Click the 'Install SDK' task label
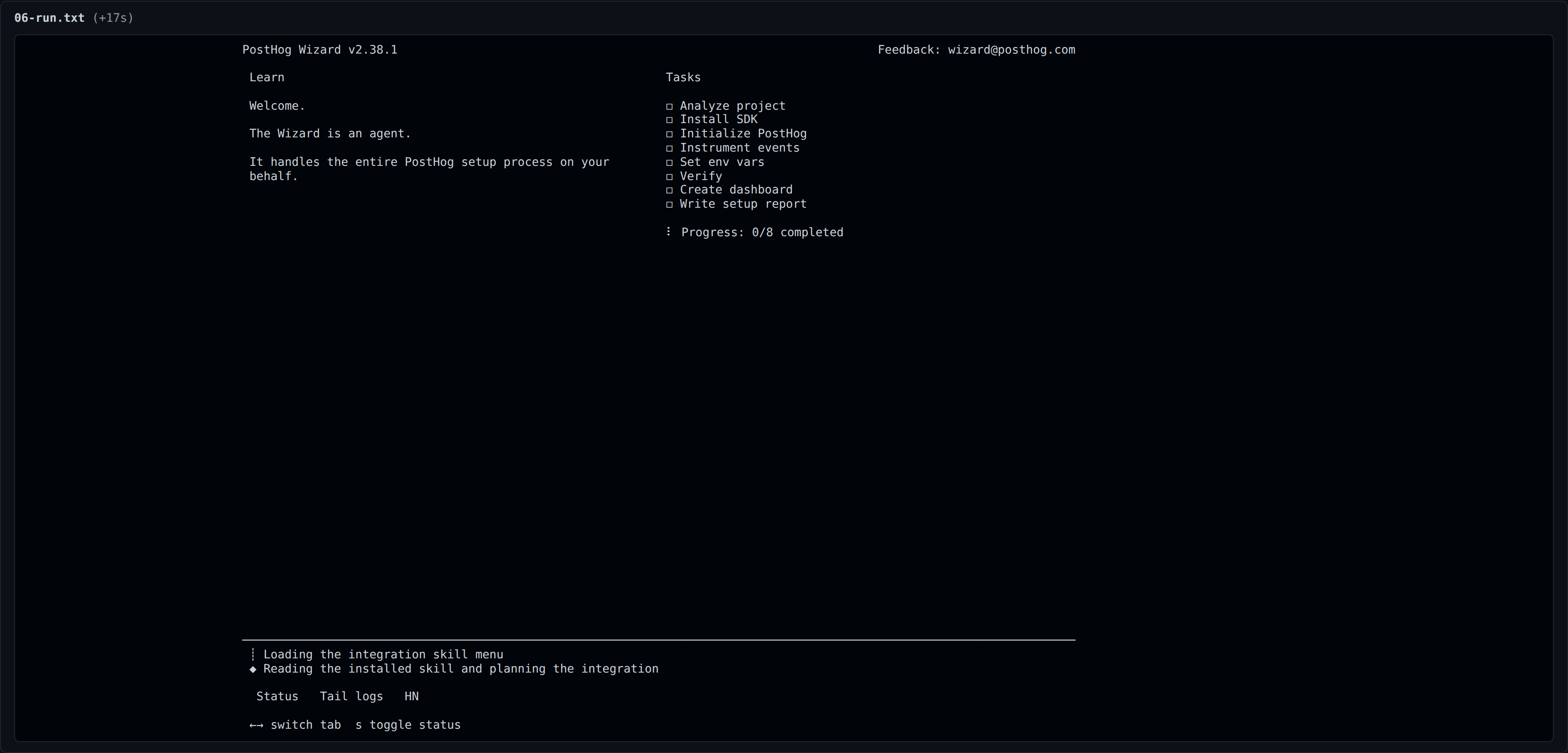 [x=718, y=119]
